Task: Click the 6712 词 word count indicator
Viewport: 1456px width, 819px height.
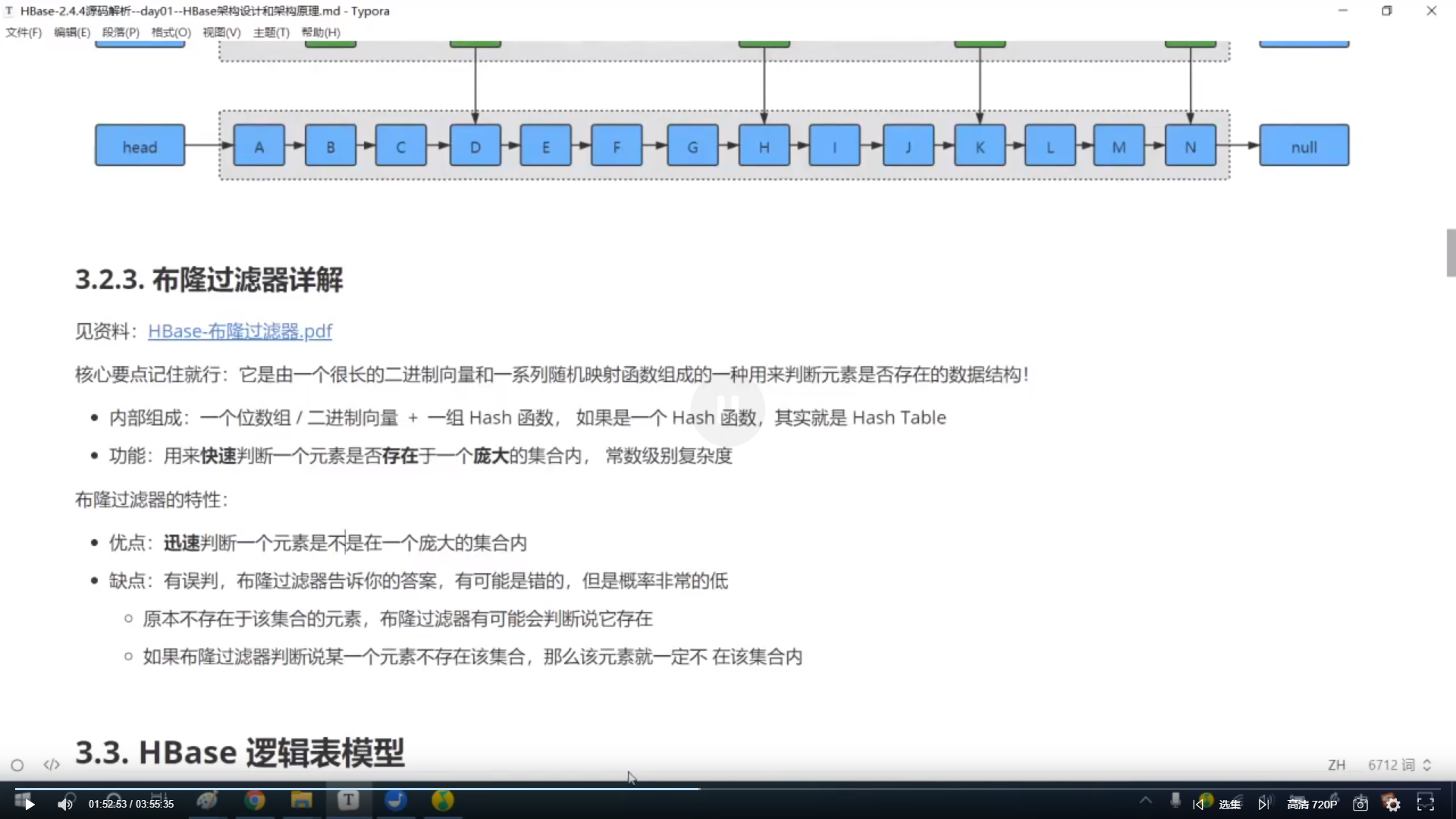Action: point(1388,764)
